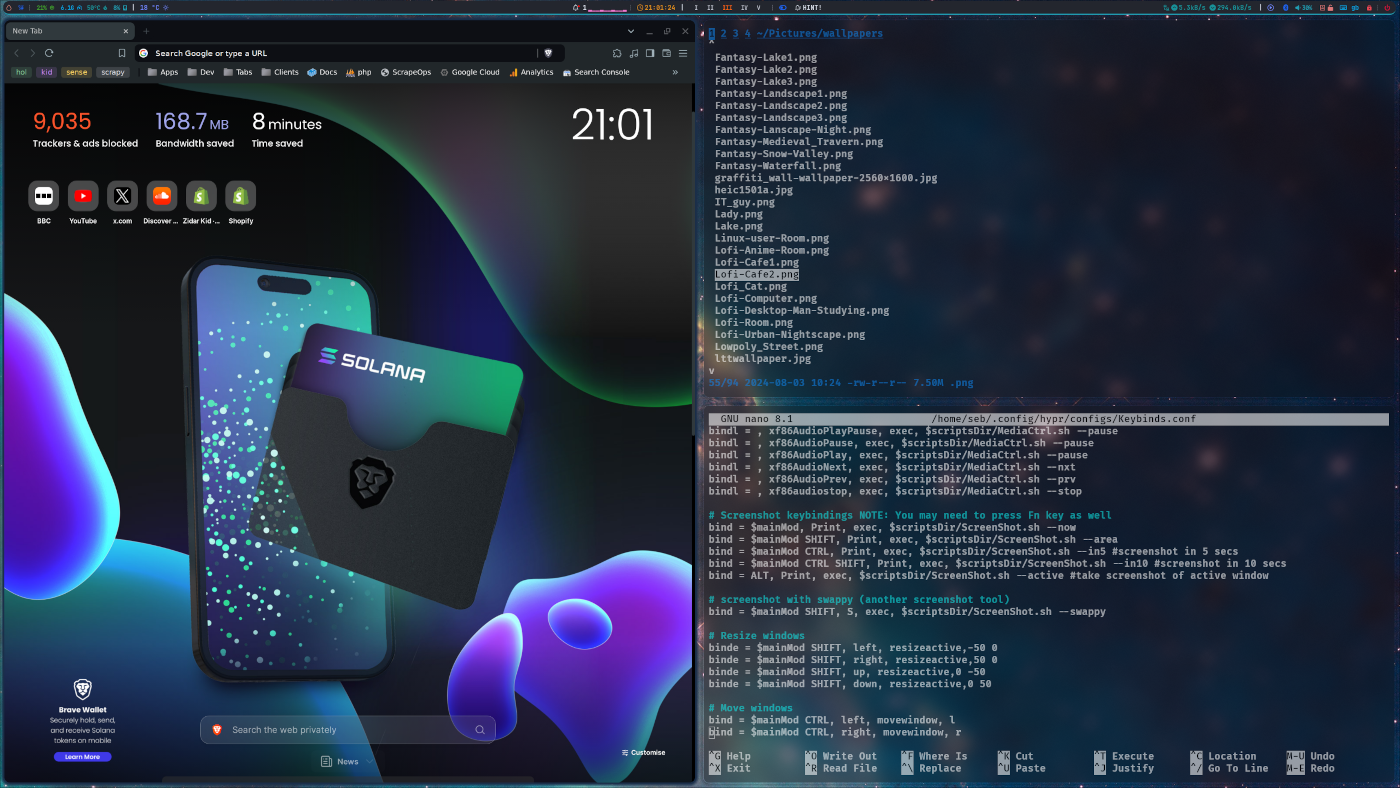
Task: Open the tab search dropdown arrow
Action: (x=631, y=31)
